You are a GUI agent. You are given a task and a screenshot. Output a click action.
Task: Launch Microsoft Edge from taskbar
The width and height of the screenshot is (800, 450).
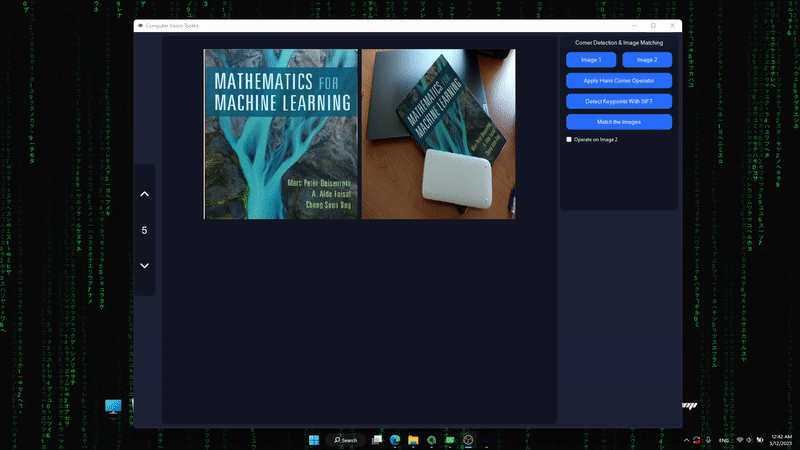(395, 440)
